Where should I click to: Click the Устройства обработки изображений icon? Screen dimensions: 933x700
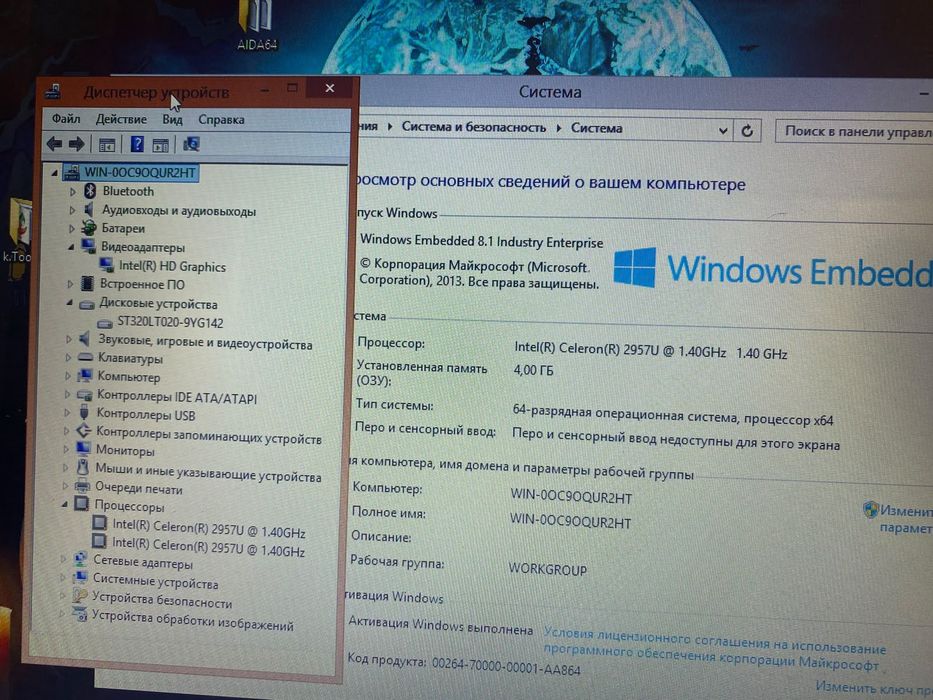79,614
